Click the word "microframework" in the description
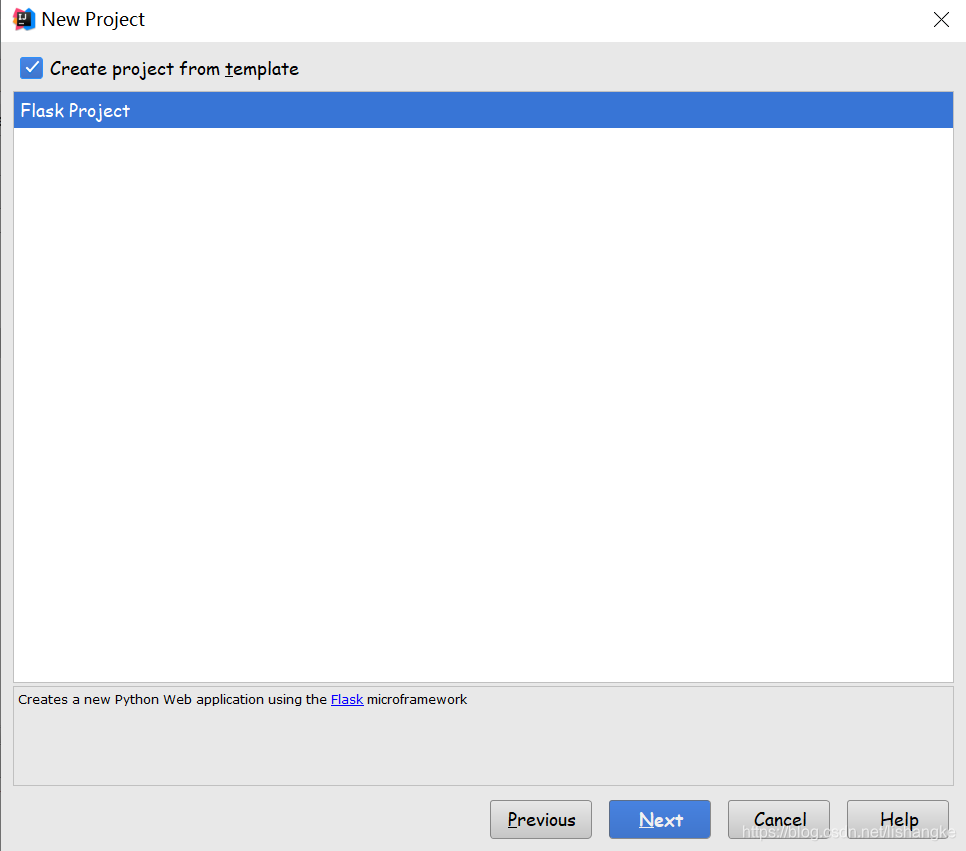 click(417, 700)
